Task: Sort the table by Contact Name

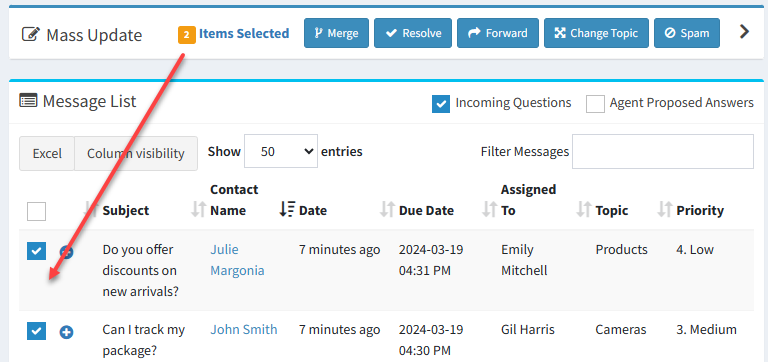Action: click(x=234, y=200)
